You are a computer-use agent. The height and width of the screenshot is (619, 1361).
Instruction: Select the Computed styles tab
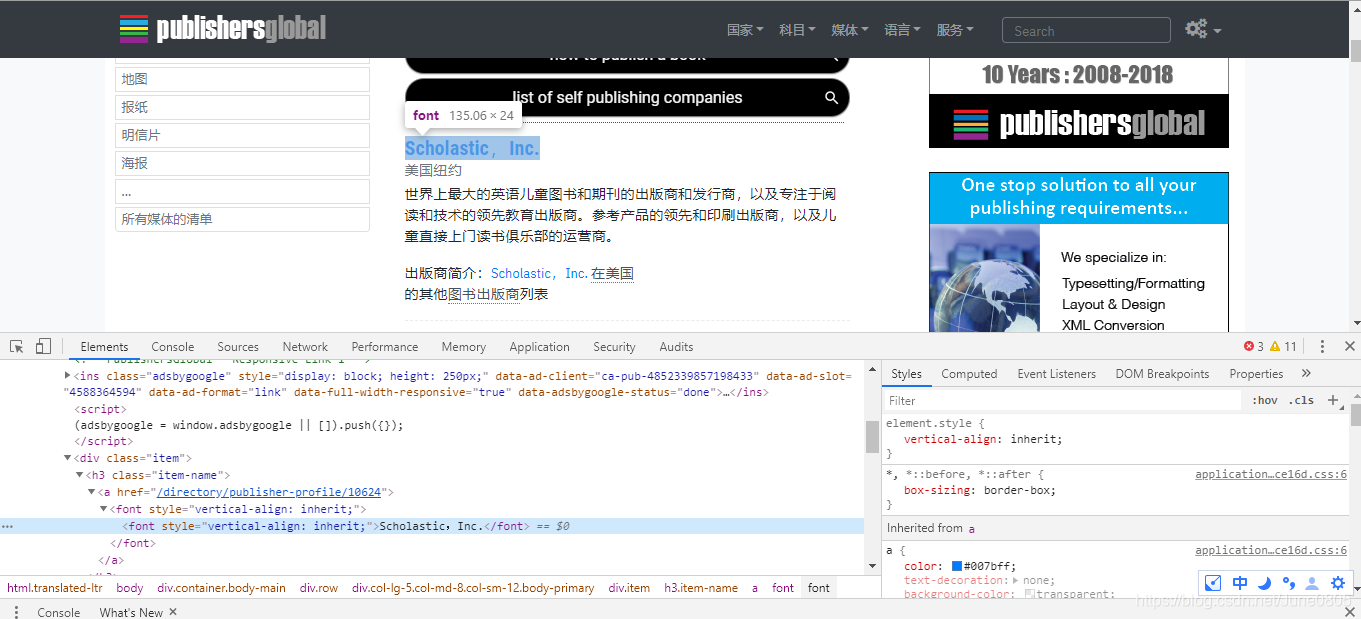969,373
